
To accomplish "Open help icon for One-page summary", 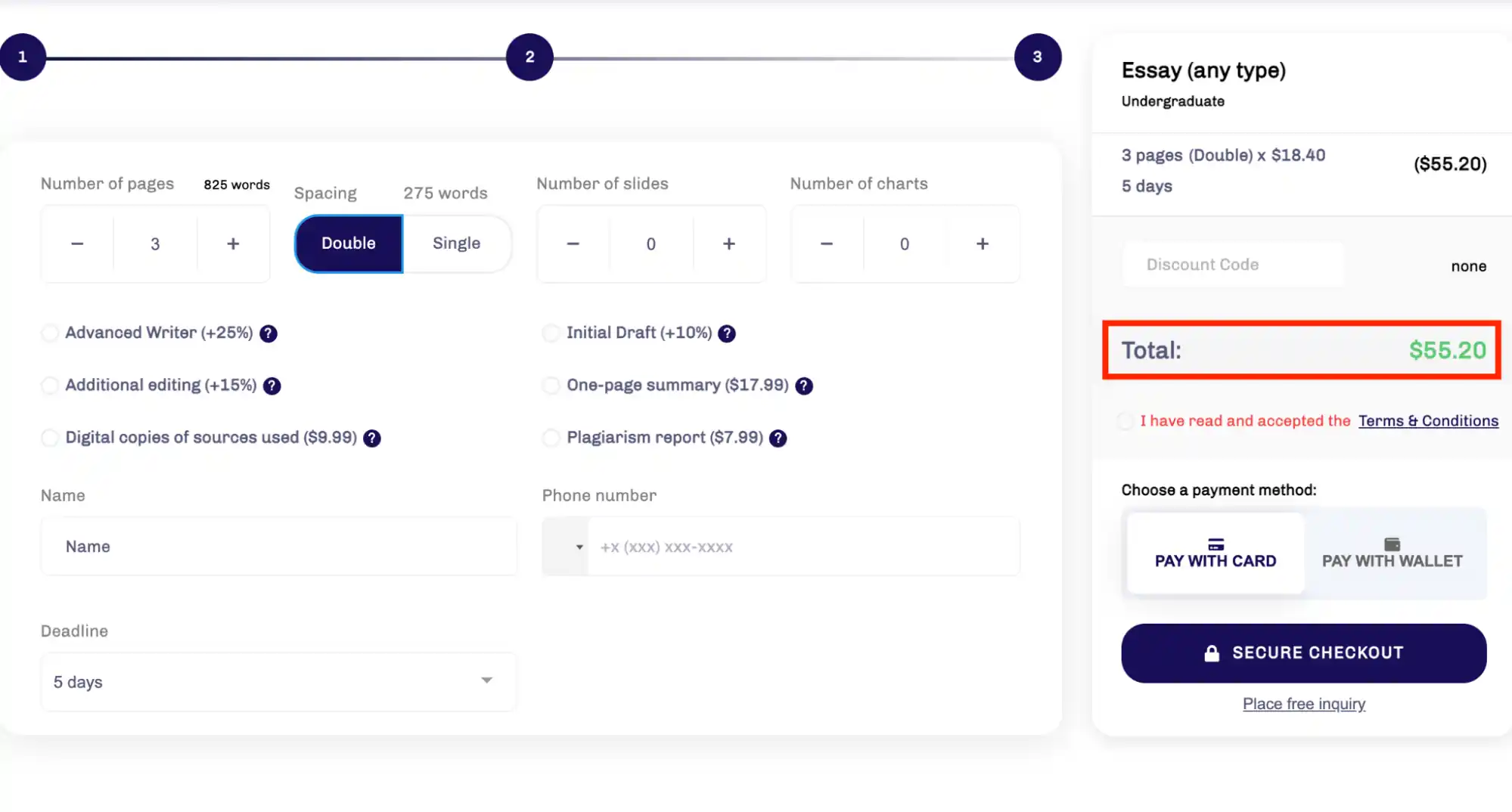I will pos(804,386).
